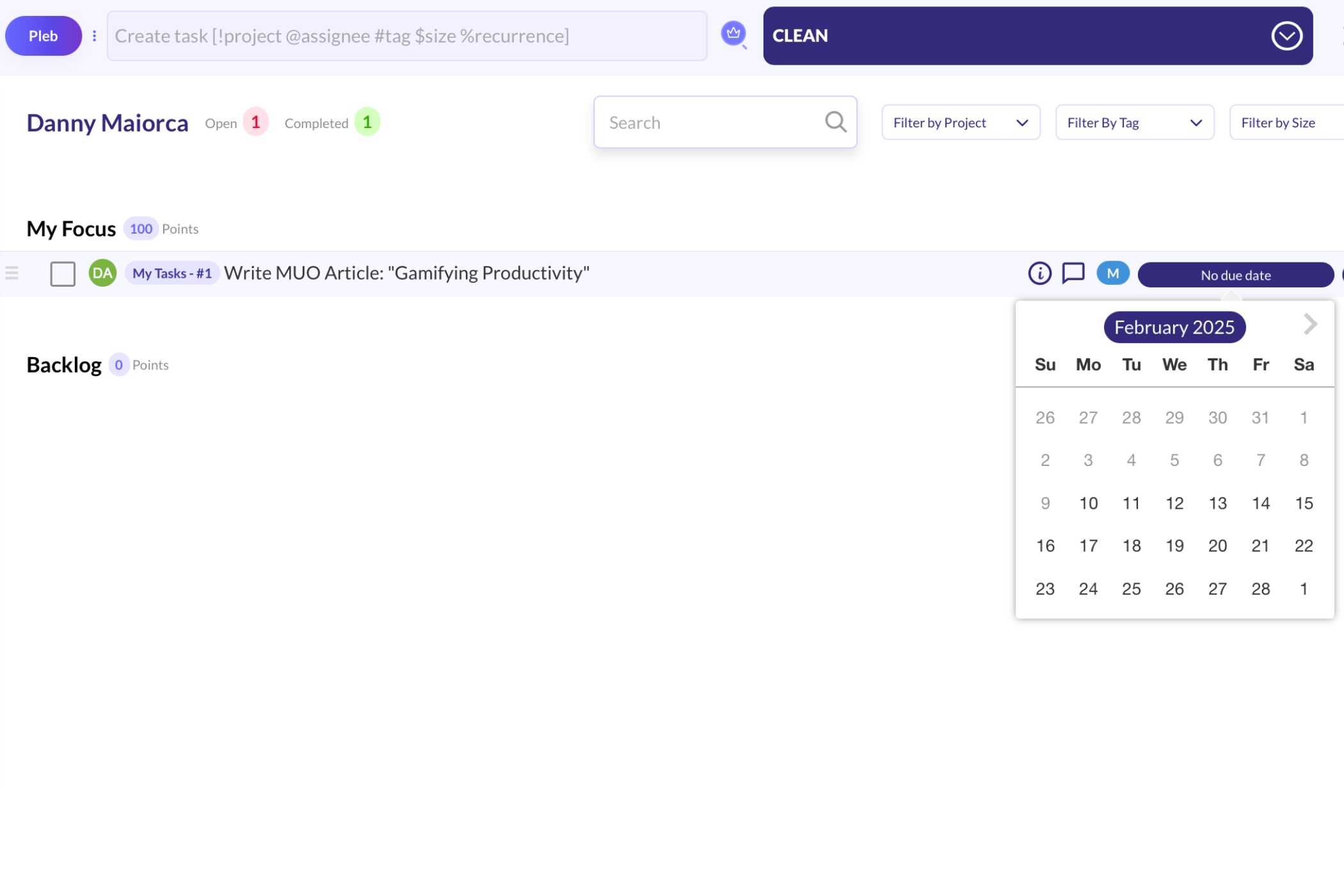The width and height of the screenshot is (1344, 896).
Task: Go to next month in the calendar
Action: coord(1309,324)
